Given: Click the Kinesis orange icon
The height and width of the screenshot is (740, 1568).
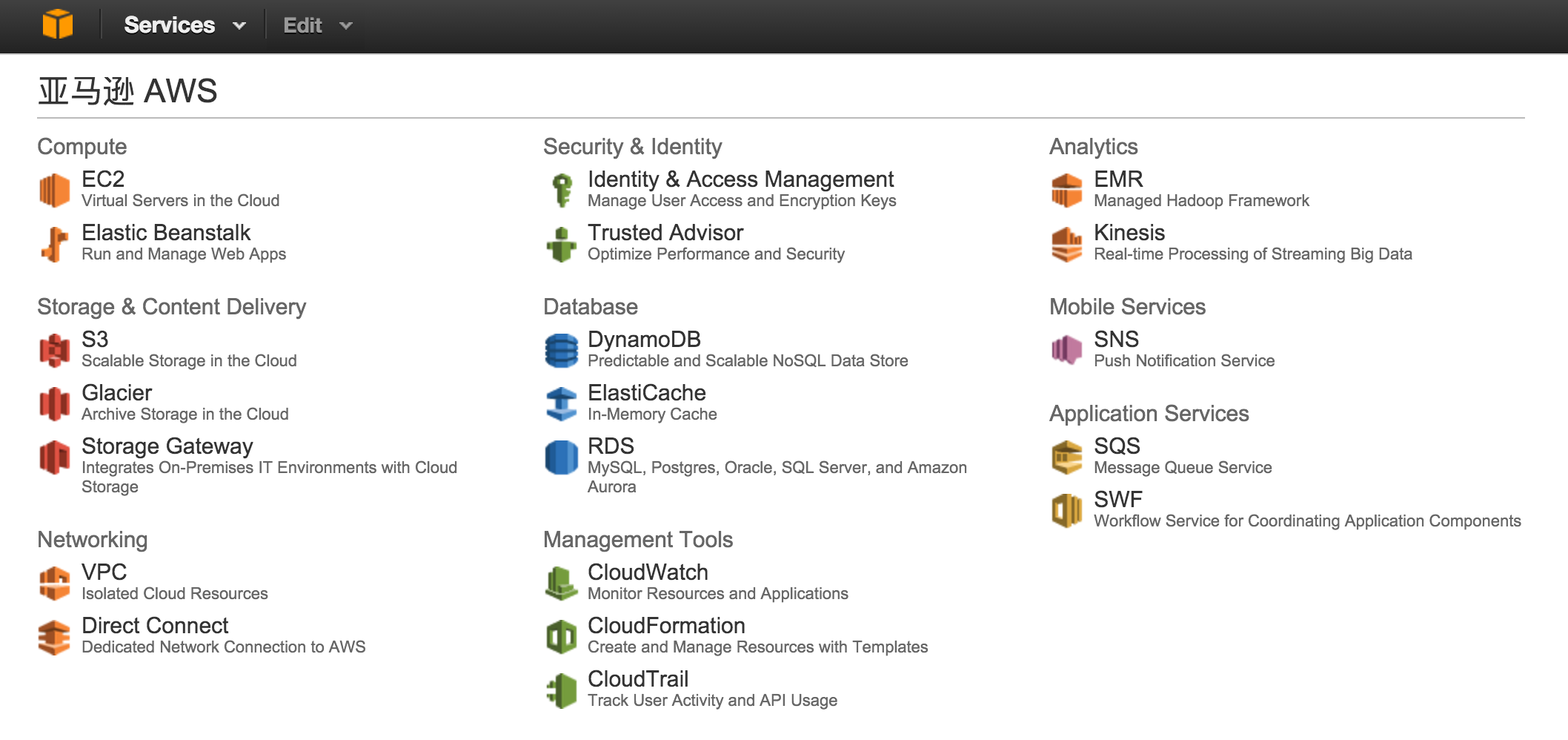Looking at the screenshot, I should pos(1067,244).
